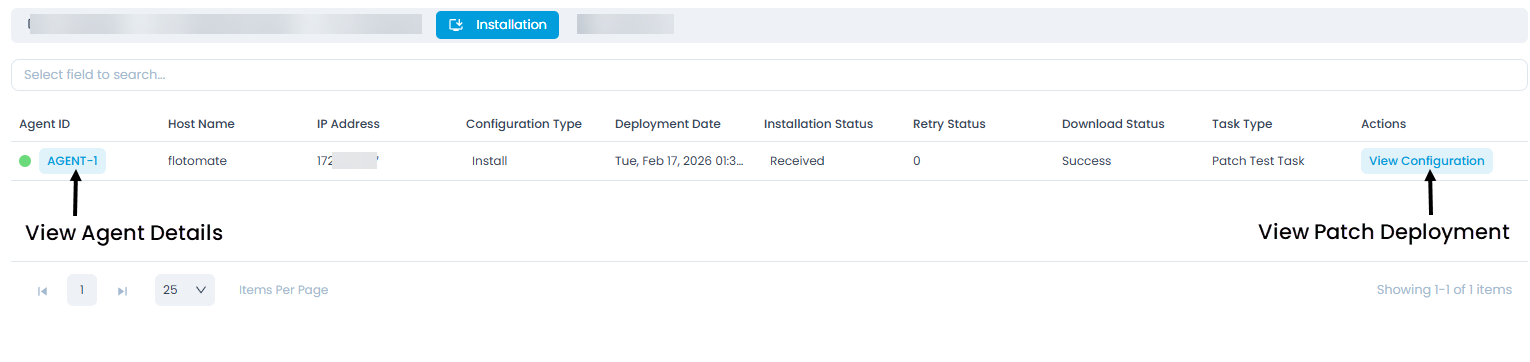Click the Success download status cell
Image resolution: width=1530 pixels, height=362 pixels.
1086,161
